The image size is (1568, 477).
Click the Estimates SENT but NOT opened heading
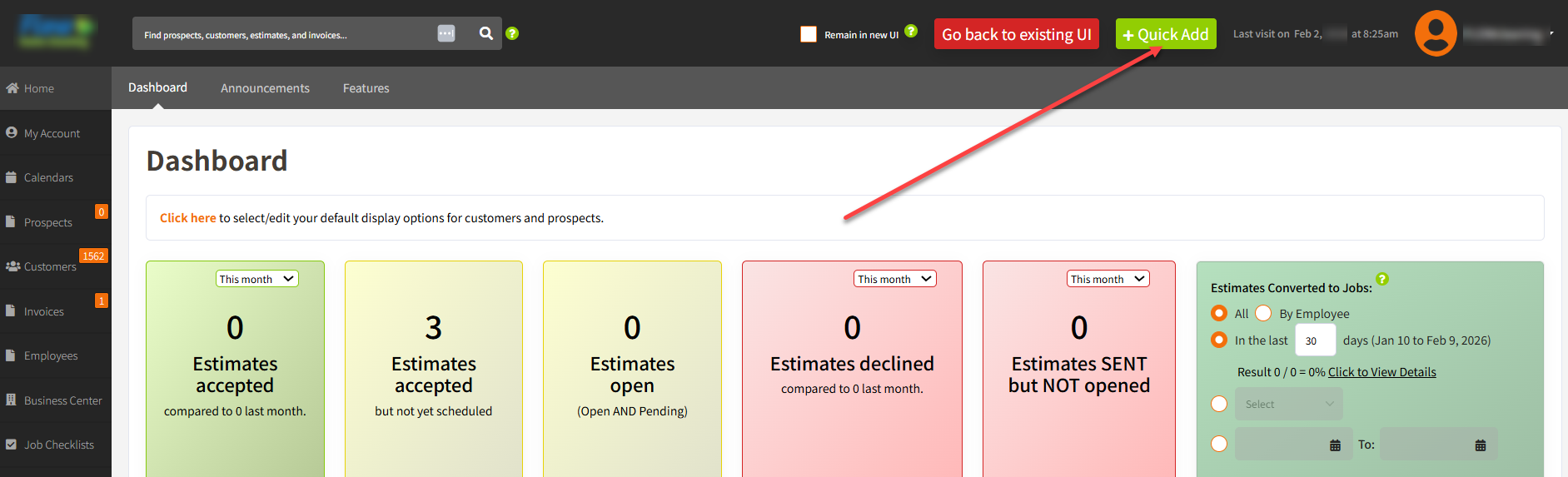point(1079,375)
